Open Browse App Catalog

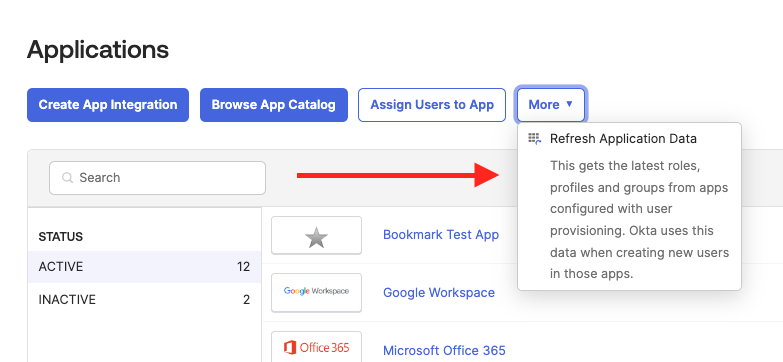(x=274, y=105)
